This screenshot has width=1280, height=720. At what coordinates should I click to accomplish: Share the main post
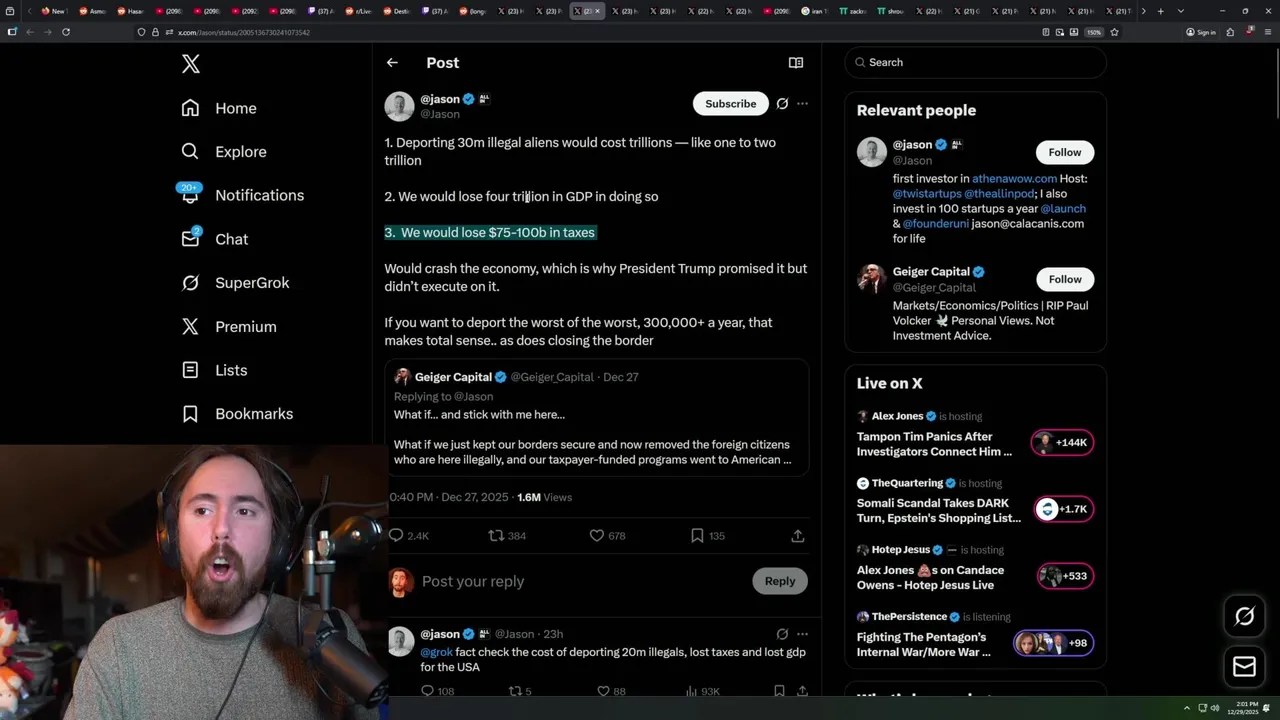(798, 536)
